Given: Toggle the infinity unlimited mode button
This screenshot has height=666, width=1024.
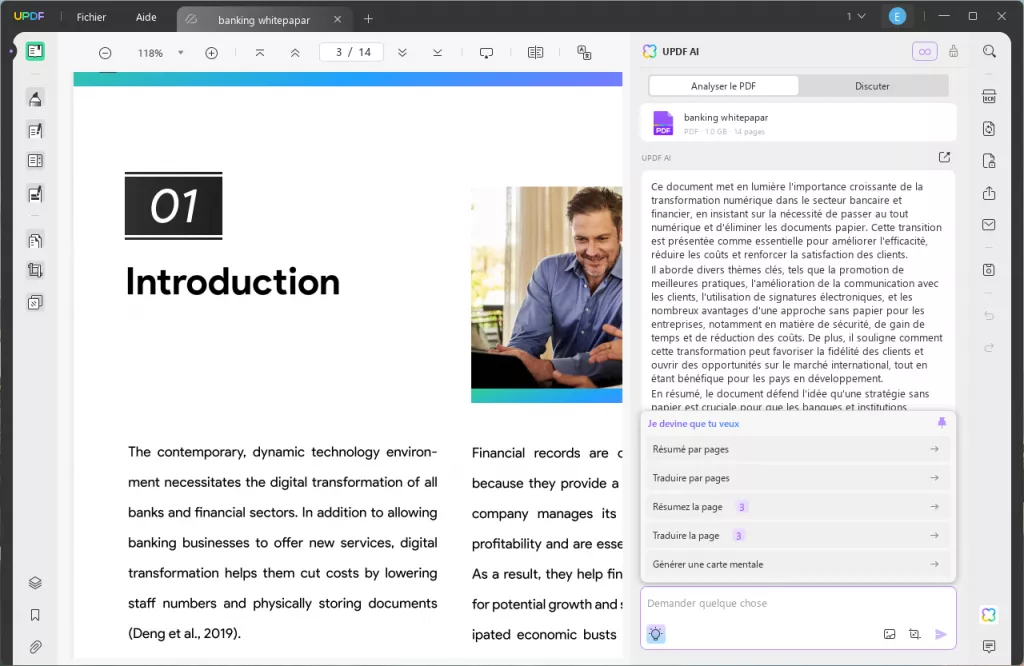Looking at the screenshot, I should tap(924, 52).
